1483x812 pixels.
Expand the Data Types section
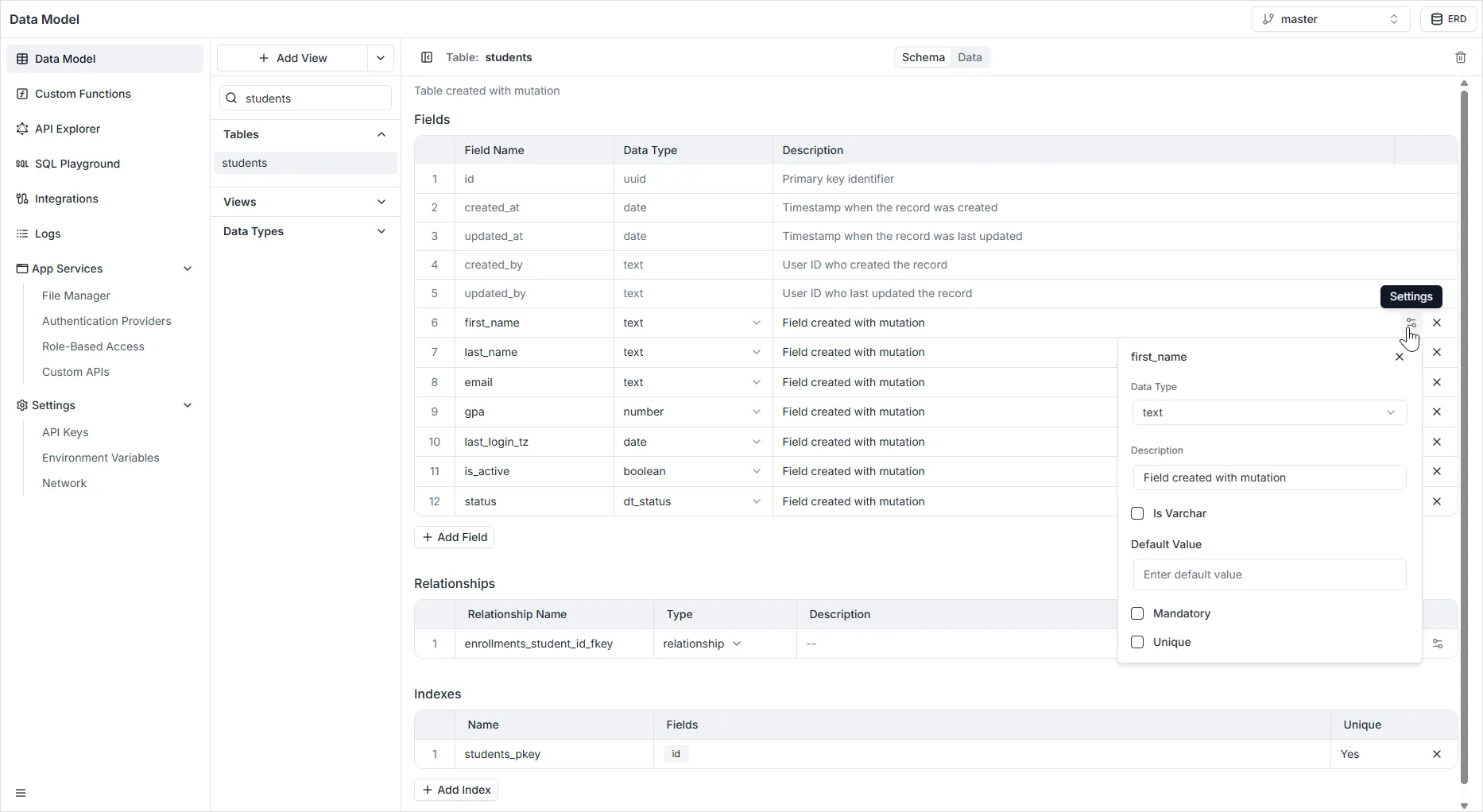point(305,231)
